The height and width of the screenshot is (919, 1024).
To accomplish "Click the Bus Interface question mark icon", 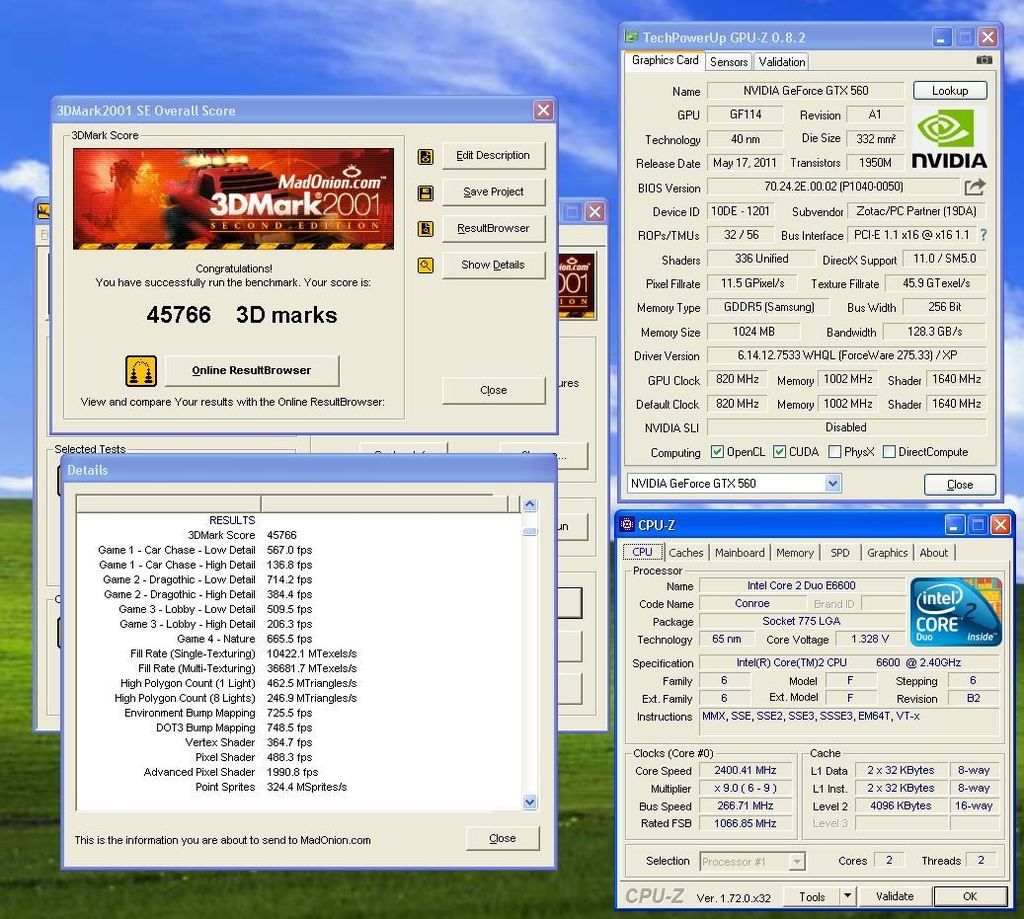I will [984, 235].
